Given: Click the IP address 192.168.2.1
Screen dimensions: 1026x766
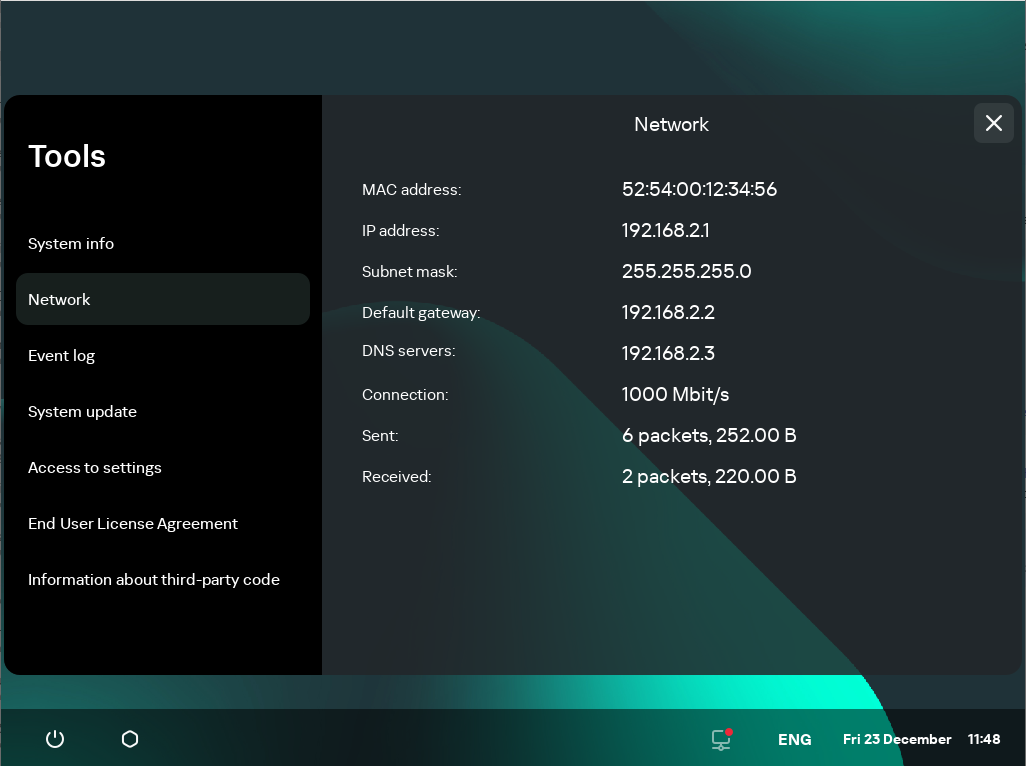Looking at the screenshot, I should point(665,230).
